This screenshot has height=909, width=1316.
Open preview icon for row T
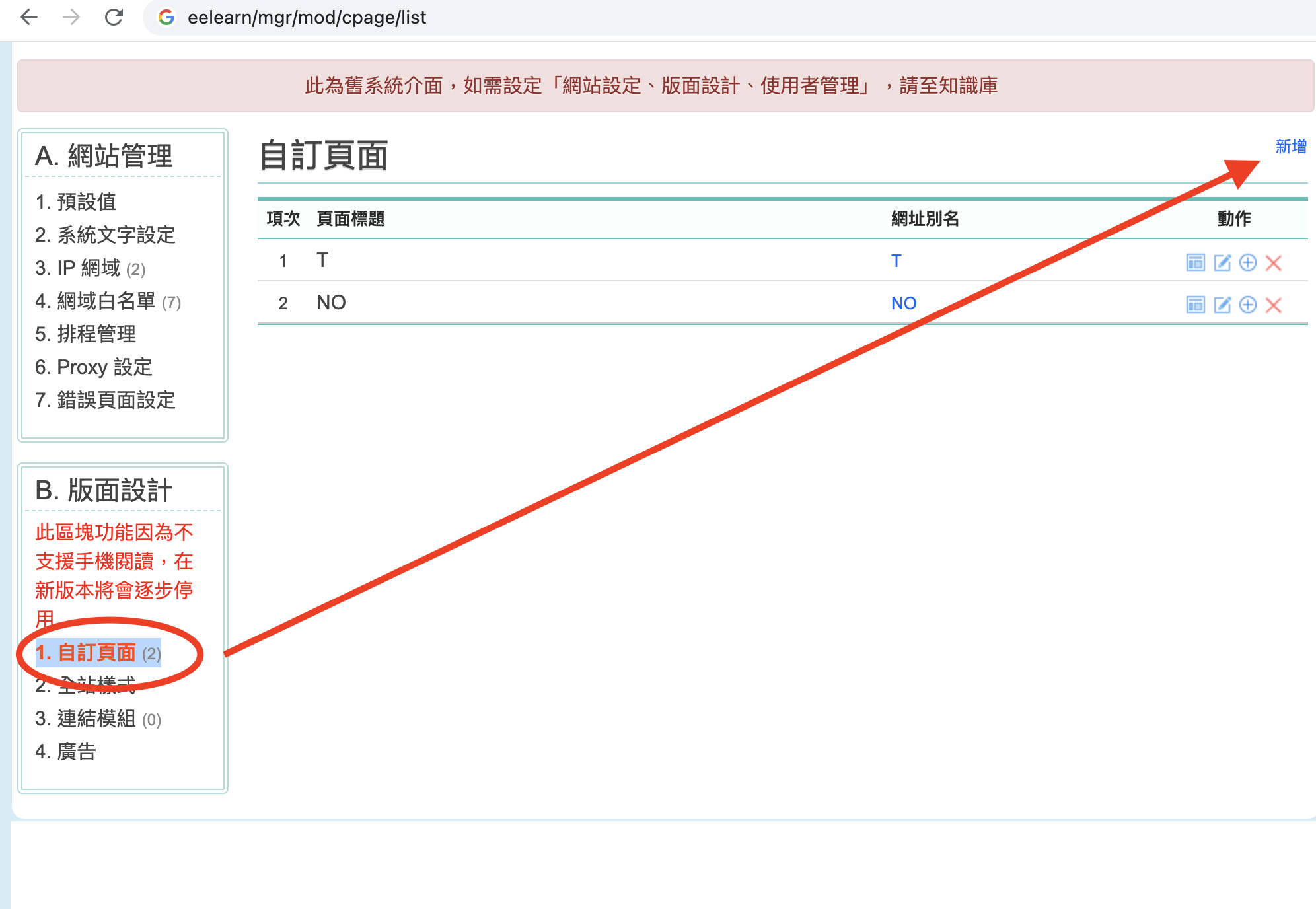(x=1196, y=262)
